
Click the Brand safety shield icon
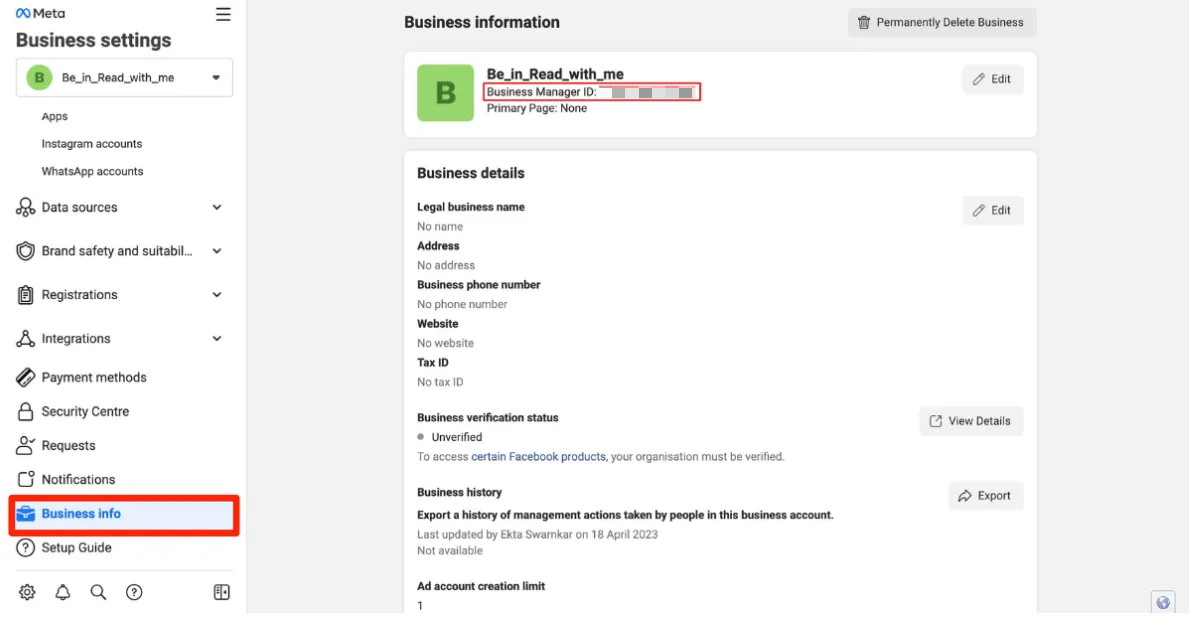click(26, 251)
